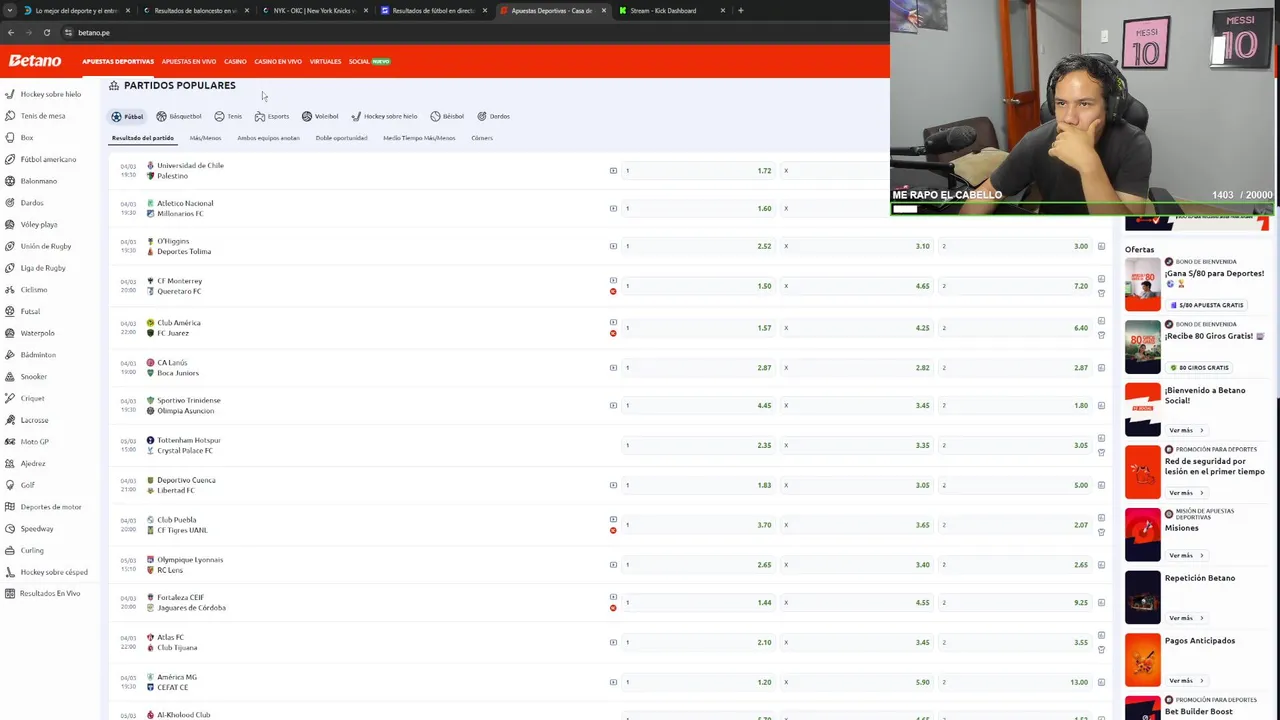1280x720 pixels.
Task: Click Ver más under Misiones offer
Action: (1185, 555)
